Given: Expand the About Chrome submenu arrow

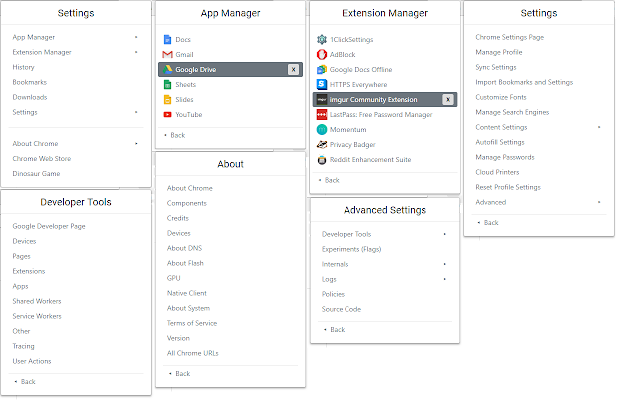Looking at the screenshot, I should click(136, 144).
